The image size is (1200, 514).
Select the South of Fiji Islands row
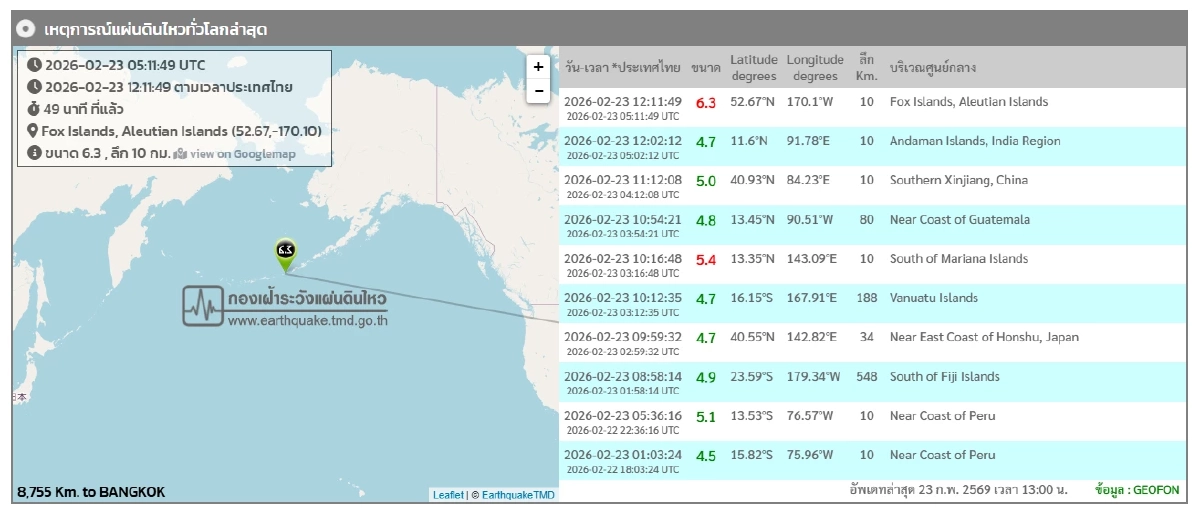(x=944, y=377)
